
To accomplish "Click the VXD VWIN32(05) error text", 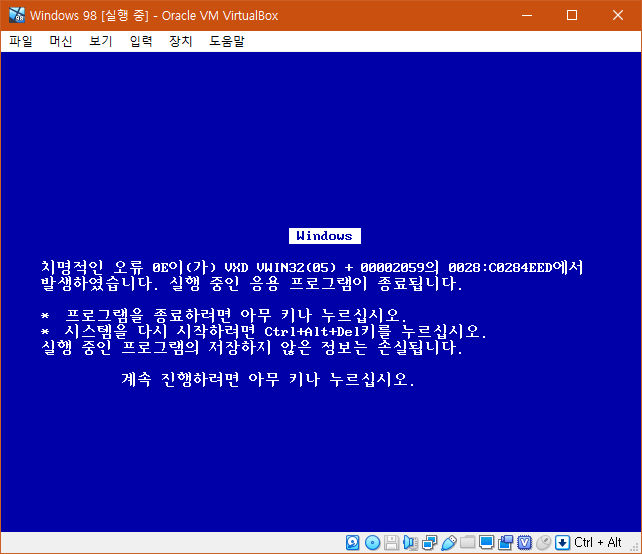I will 280,267.
